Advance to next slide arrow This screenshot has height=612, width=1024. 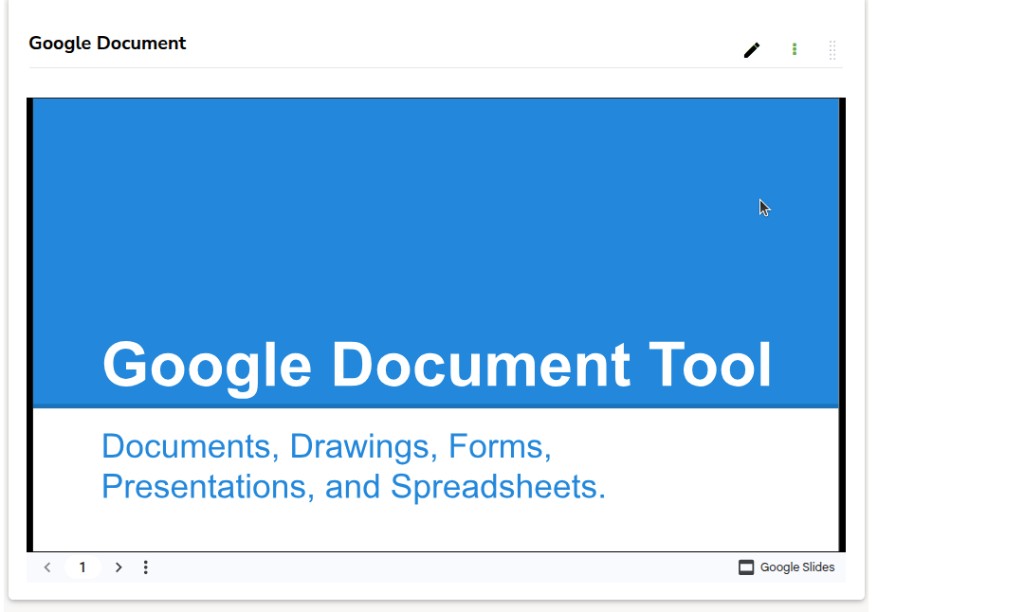(118, 567)
